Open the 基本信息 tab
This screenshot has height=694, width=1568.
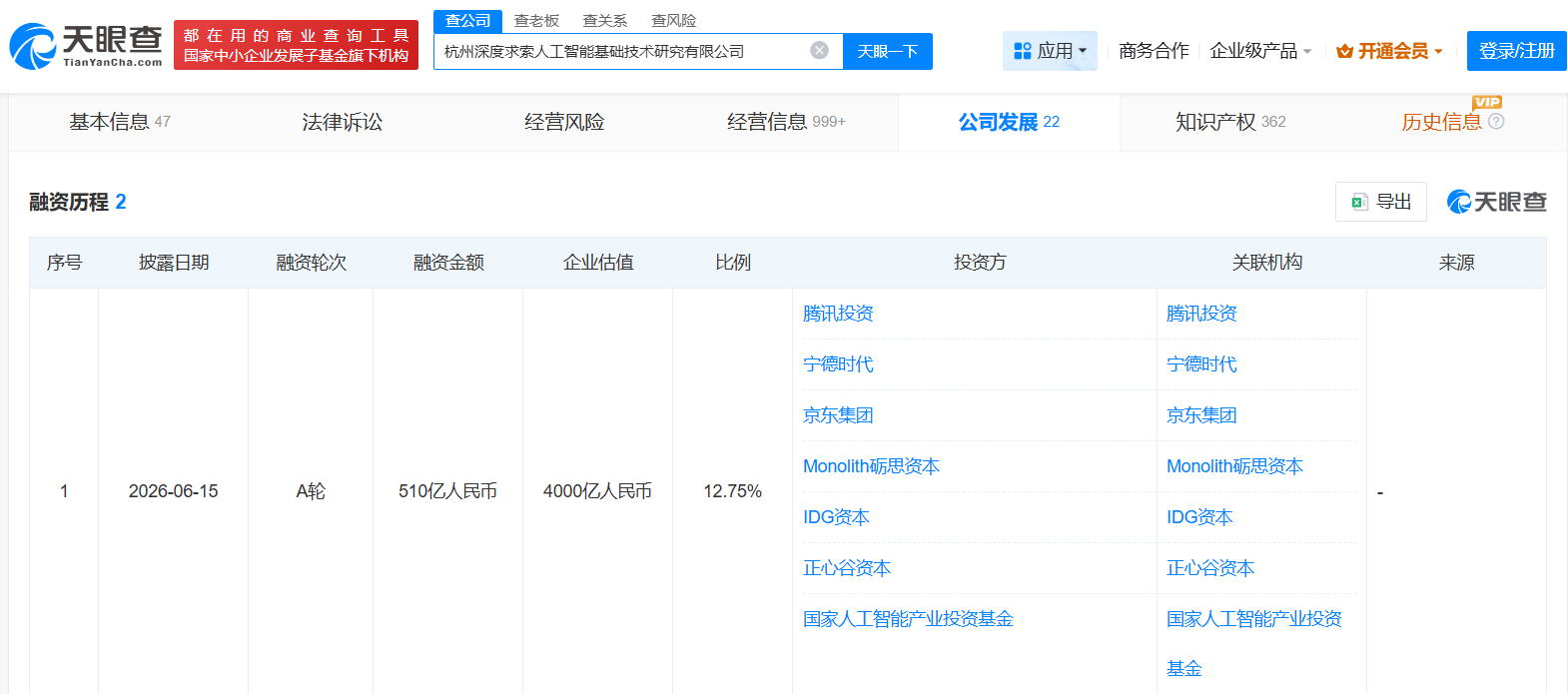click(120, 122)
